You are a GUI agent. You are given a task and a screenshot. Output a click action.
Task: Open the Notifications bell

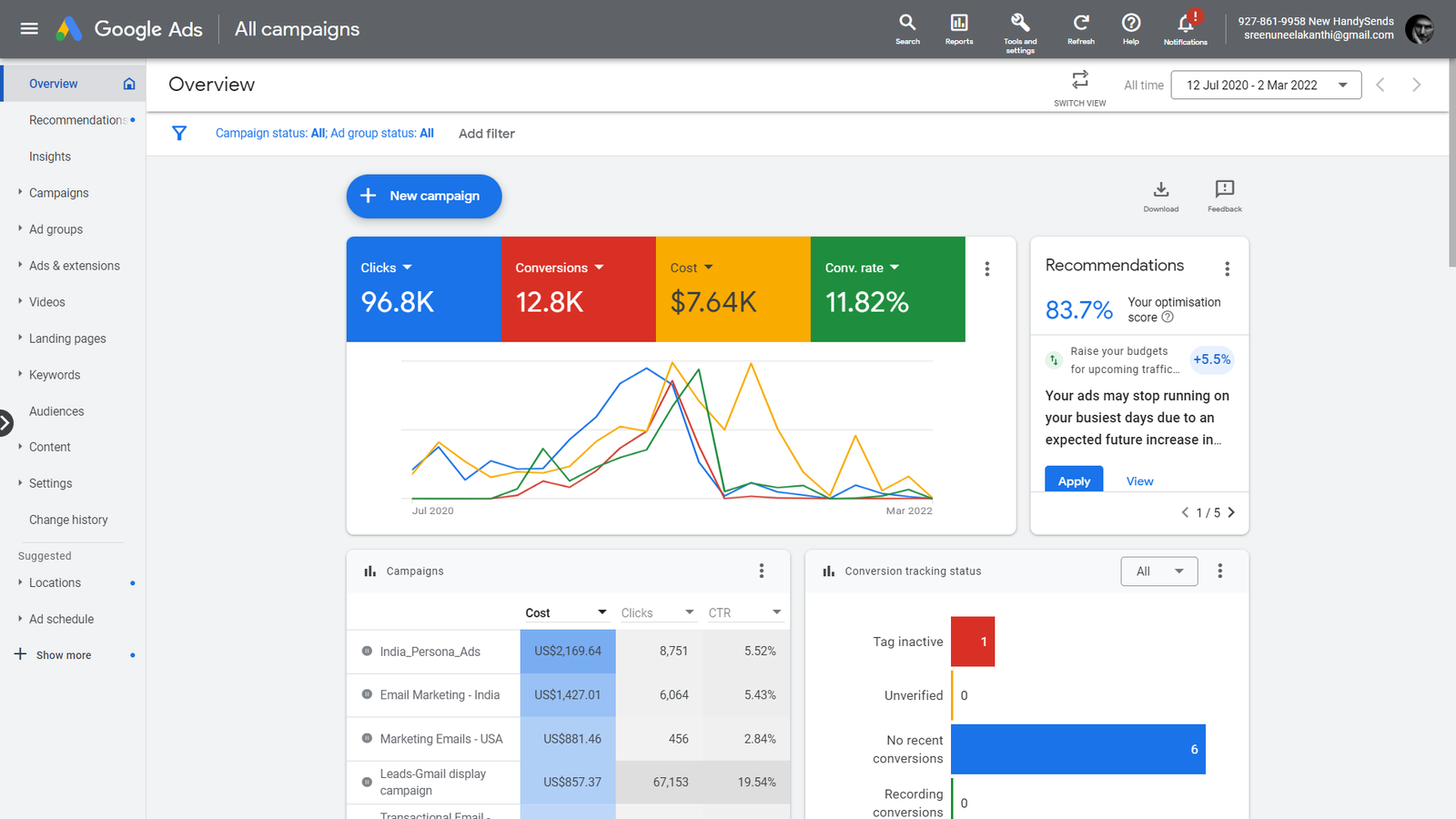(x=1186, y=29)
